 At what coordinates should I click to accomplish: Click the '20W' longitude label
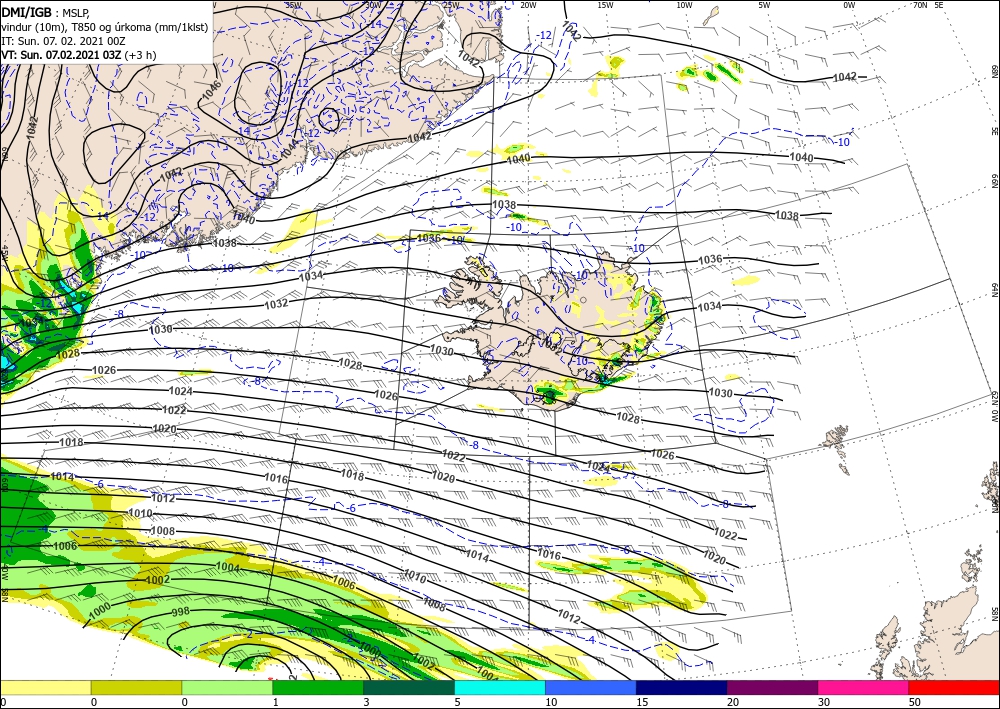pos(528,5)
